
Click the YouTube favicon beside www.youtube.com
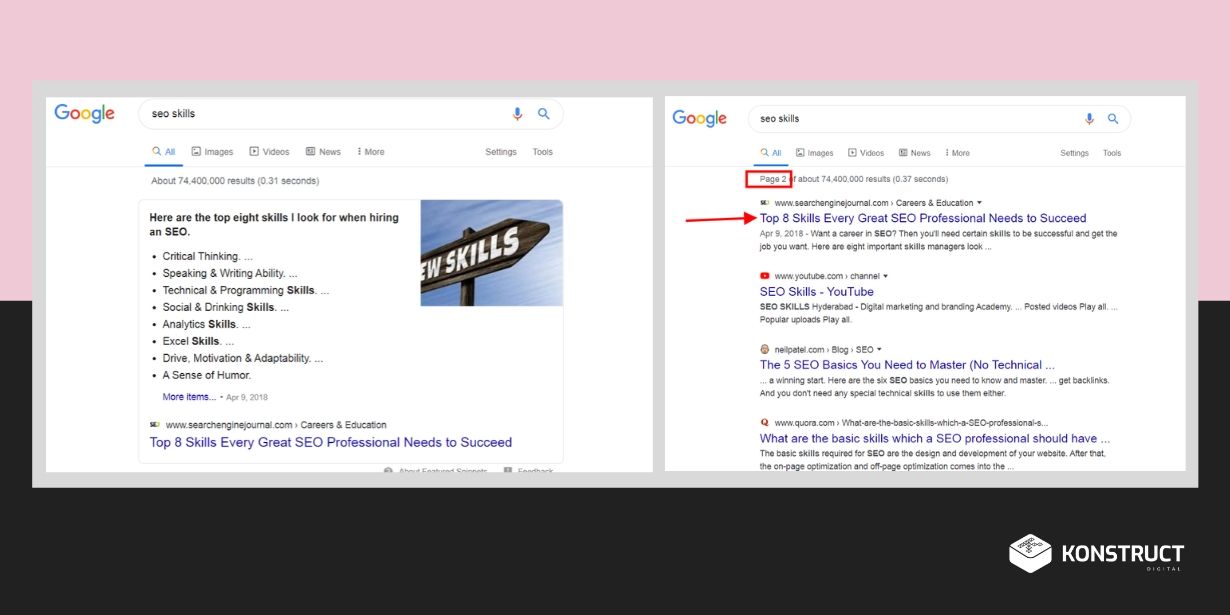coord(764,276)
